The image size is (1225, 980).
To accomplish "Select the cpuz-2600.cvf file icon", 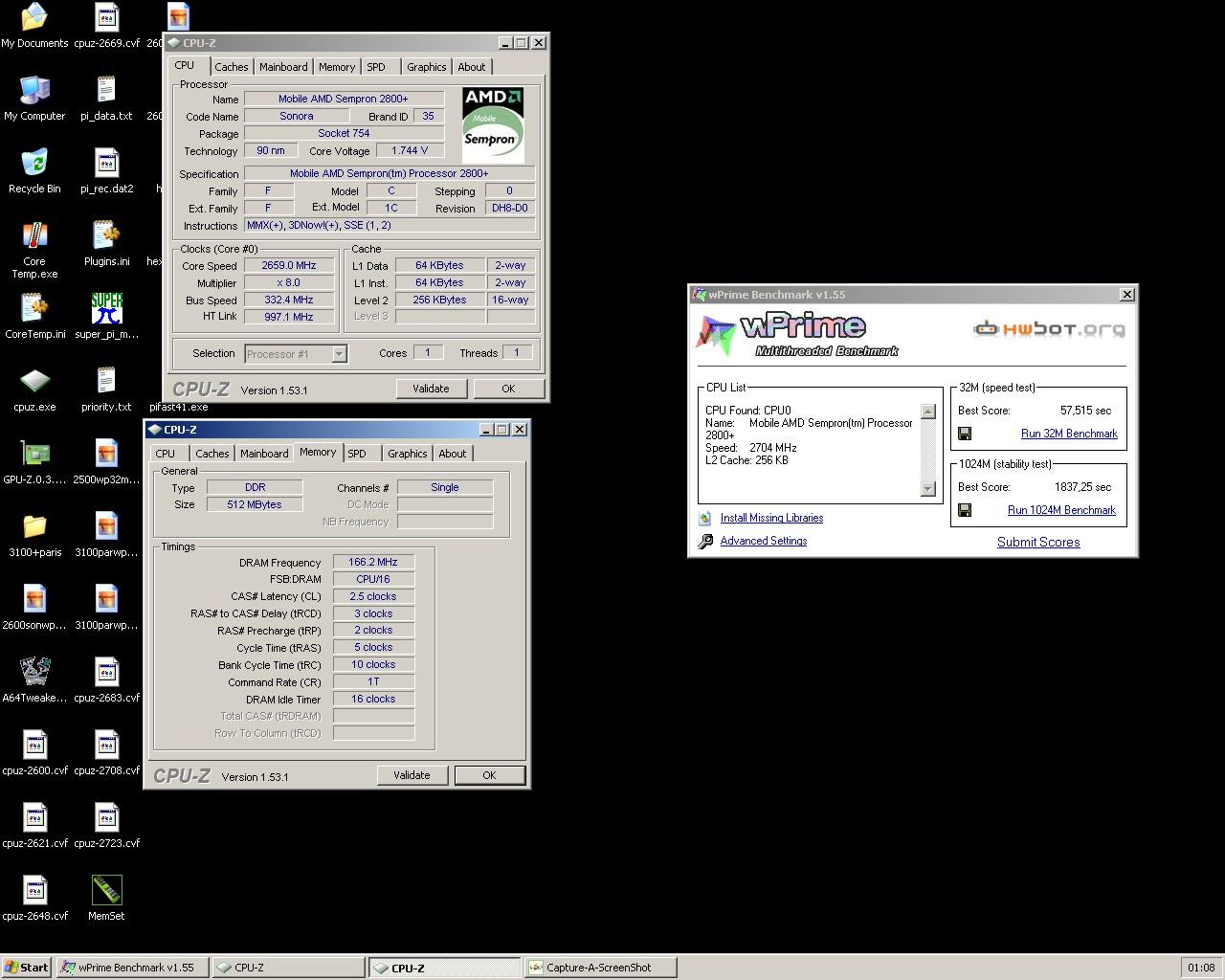I will click(34, 745).
